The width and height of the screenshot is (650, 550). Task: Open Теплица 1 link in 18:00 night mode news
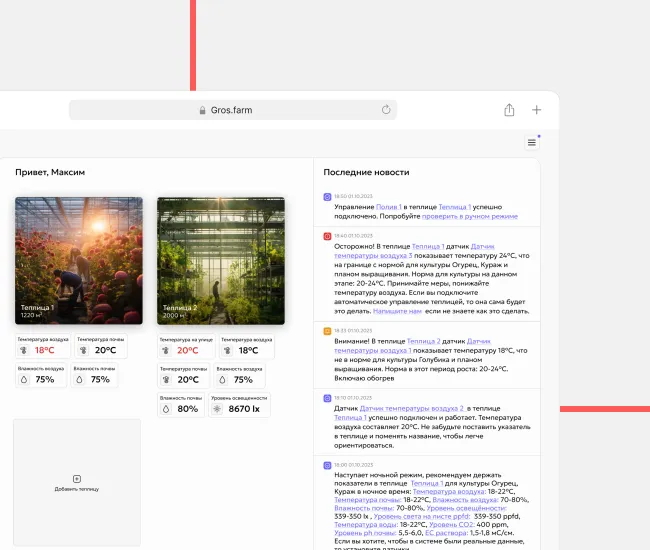click(x=427, y=483)
